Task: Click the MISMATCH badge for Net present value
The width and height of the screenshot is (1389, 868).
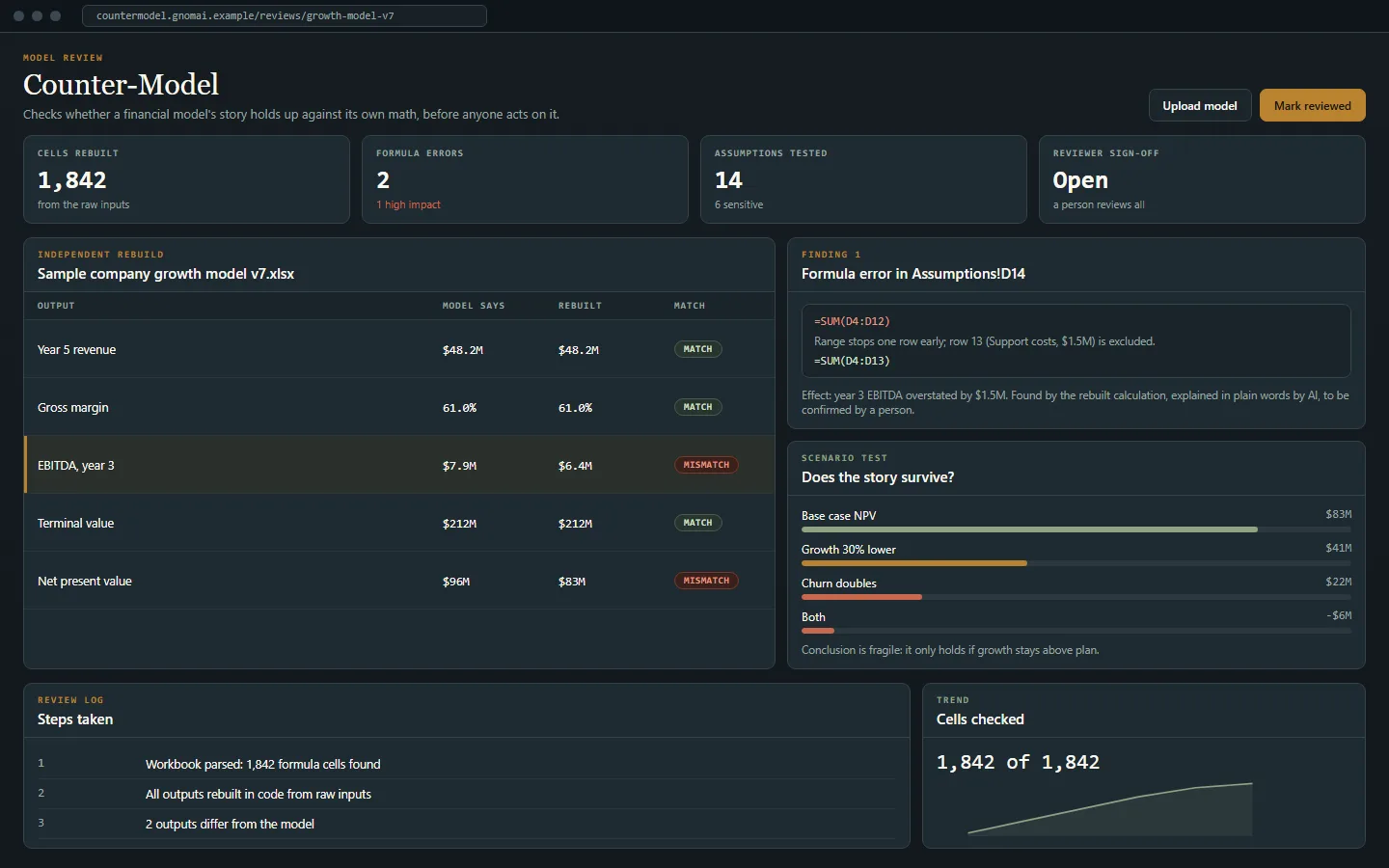Action: tap(706, 581)
